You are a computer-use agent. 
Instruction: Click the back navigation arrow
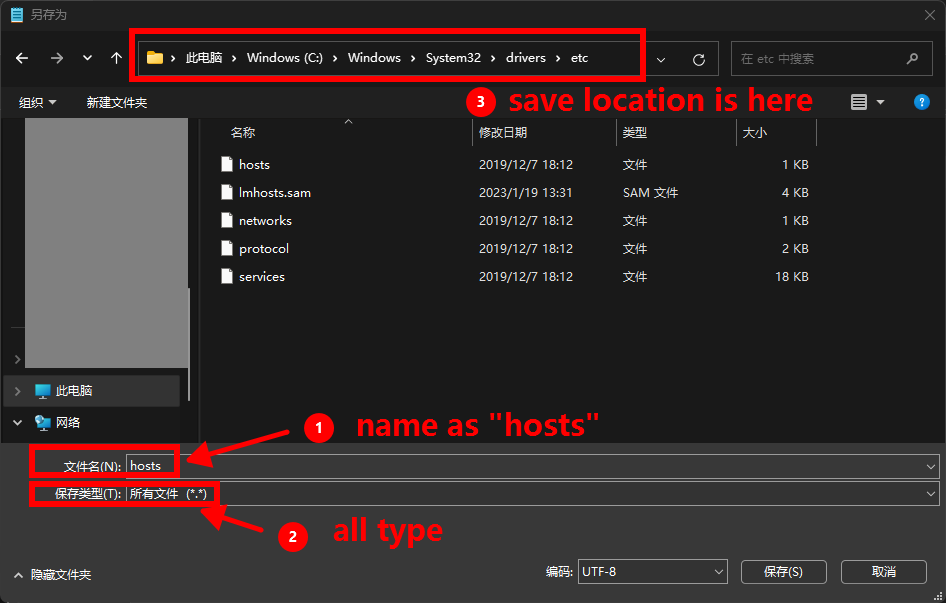click(23, 58)
